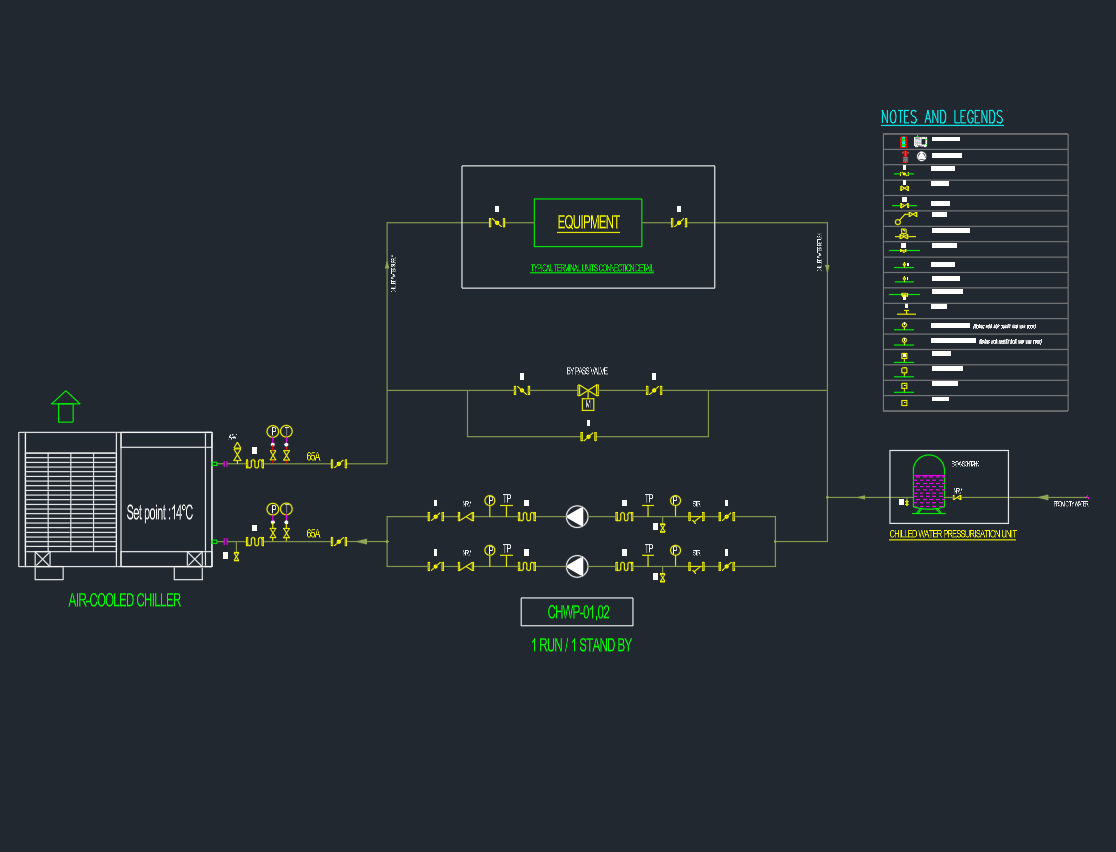Image resolution: width=1116 pixels, height=852 pixels.
Task: Click the CHWP-01,02 pump tag box
Action: tap(577, 612)
